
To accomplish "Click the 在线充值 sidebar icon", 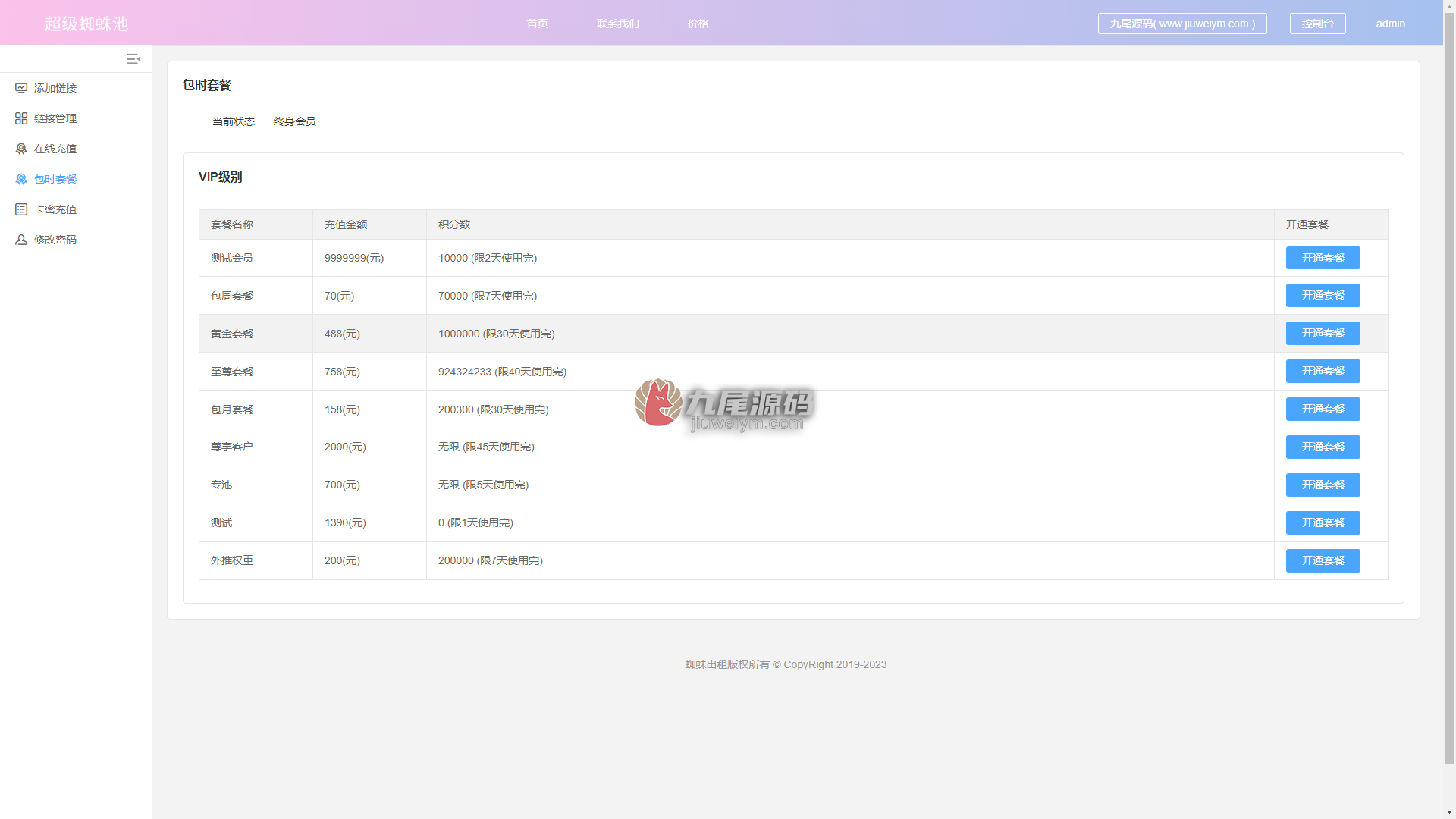I will [21, 149].
